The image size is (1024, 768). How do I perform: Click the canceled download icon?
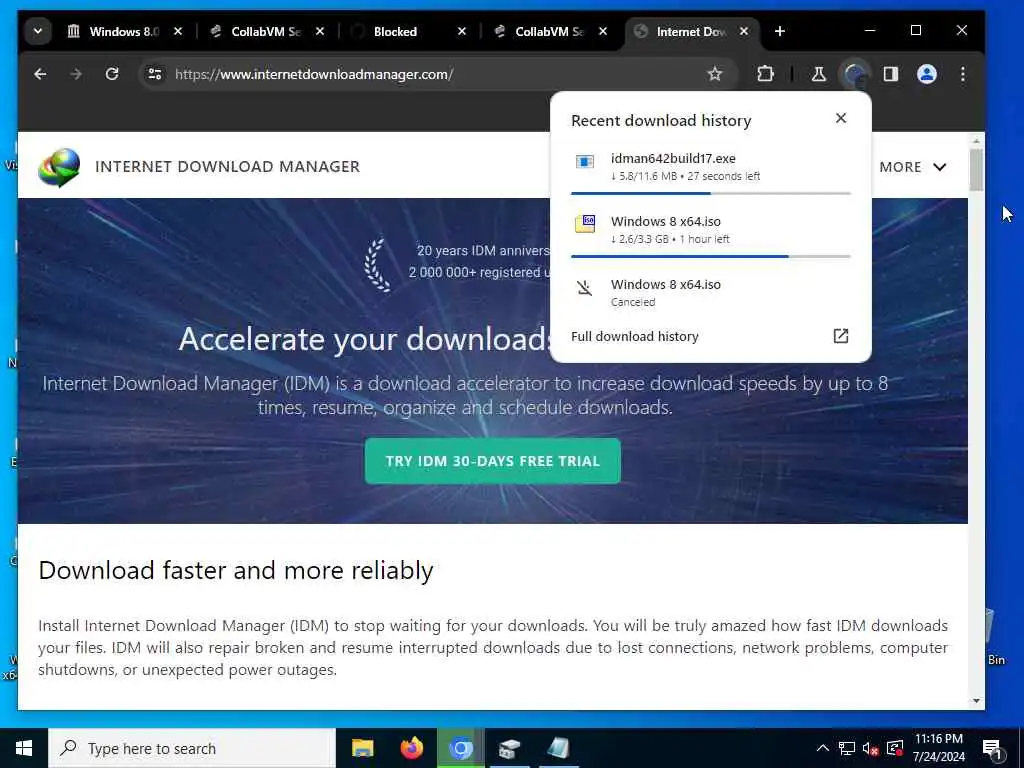coord(584,287)
